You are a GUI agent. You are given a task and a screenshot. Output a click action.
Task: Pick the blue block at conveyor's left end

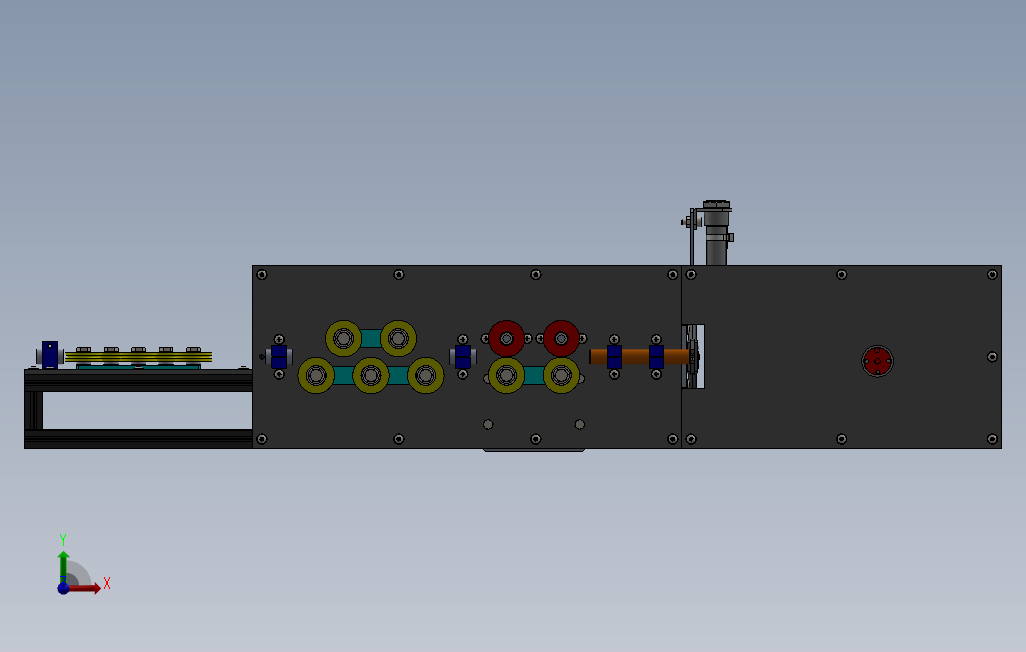(50, 354)
